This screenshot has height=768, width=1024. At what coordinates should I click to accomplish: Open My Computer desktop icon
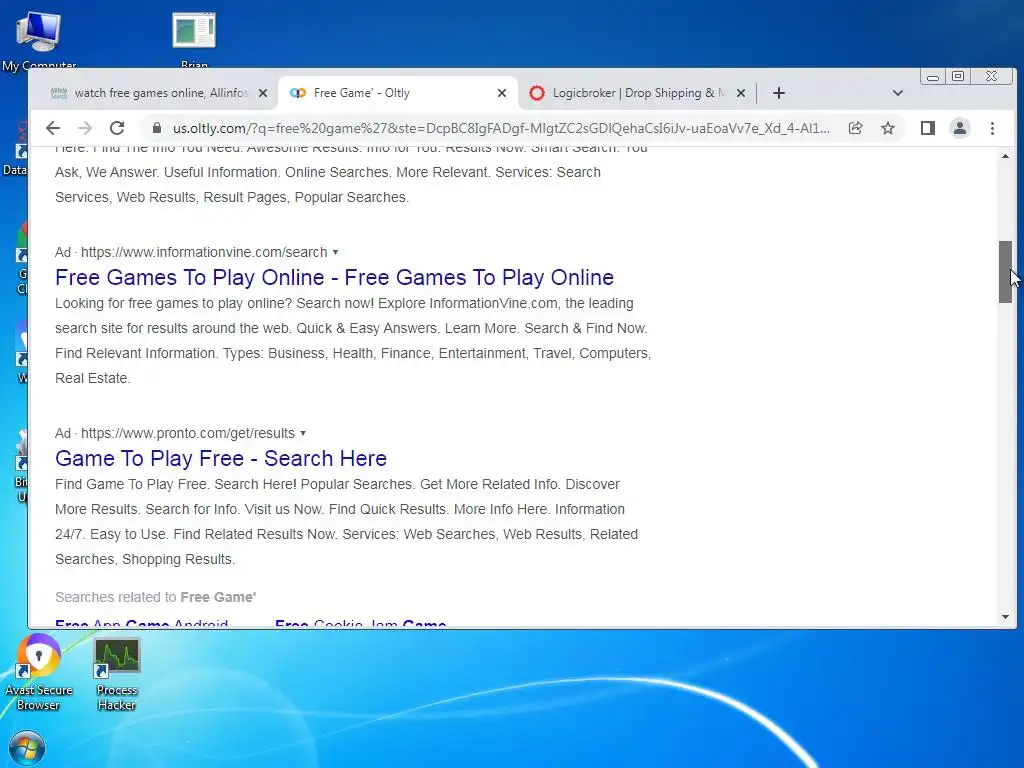coord(39,39)
